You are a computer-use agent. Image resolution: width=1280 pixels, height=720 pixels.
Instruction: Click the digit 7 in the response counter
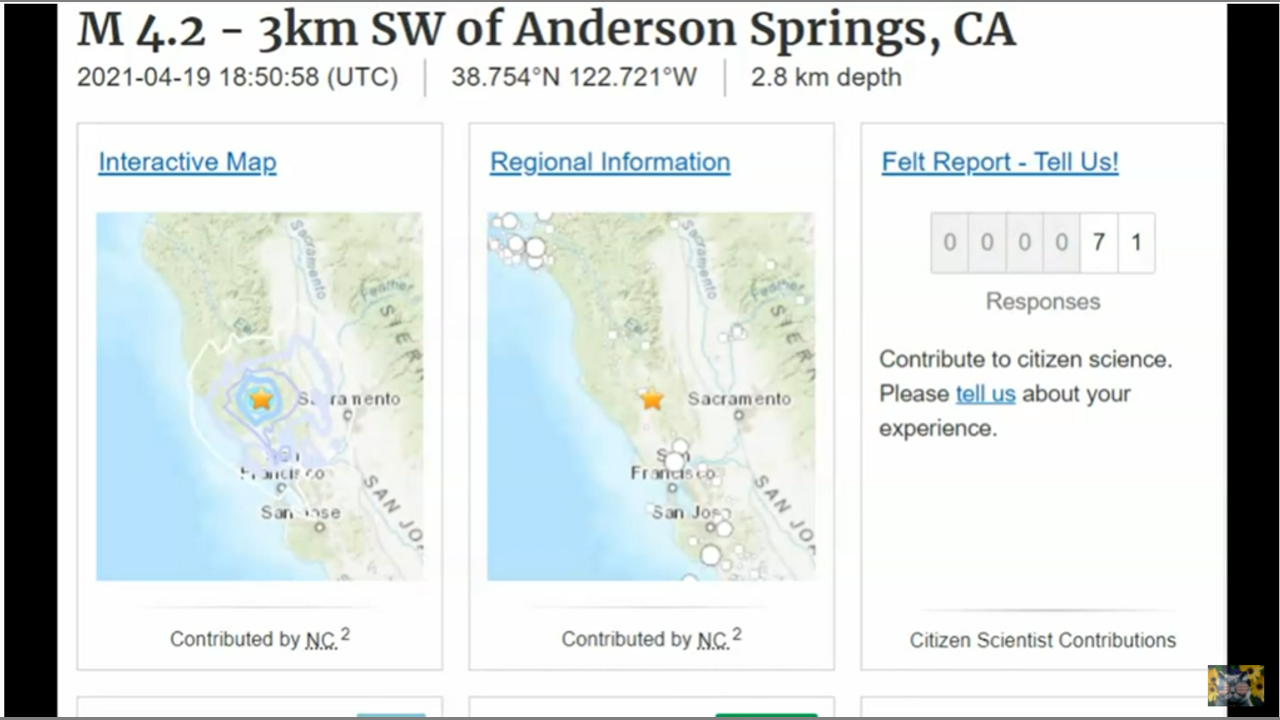click(x=1098, y=243)
